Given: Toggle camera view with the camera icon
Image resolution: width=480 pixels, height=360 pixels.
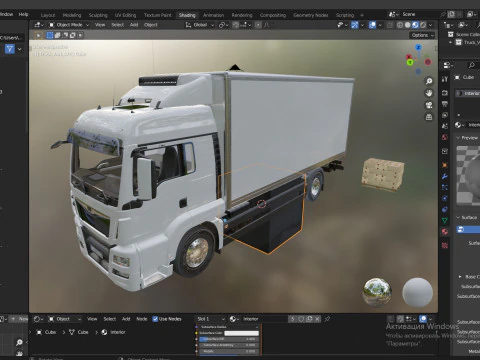Looking at the screenshot, I should pos(429,105).
